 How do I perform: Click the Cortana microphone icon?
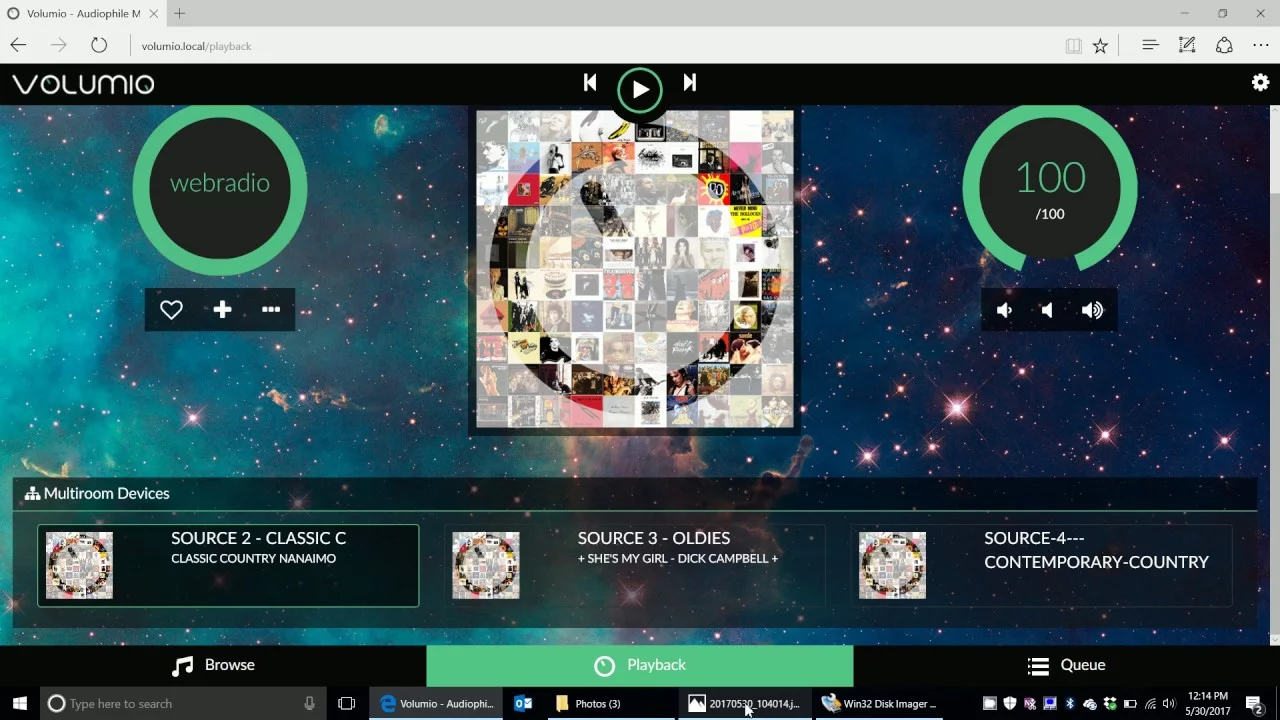pos(309,703)
